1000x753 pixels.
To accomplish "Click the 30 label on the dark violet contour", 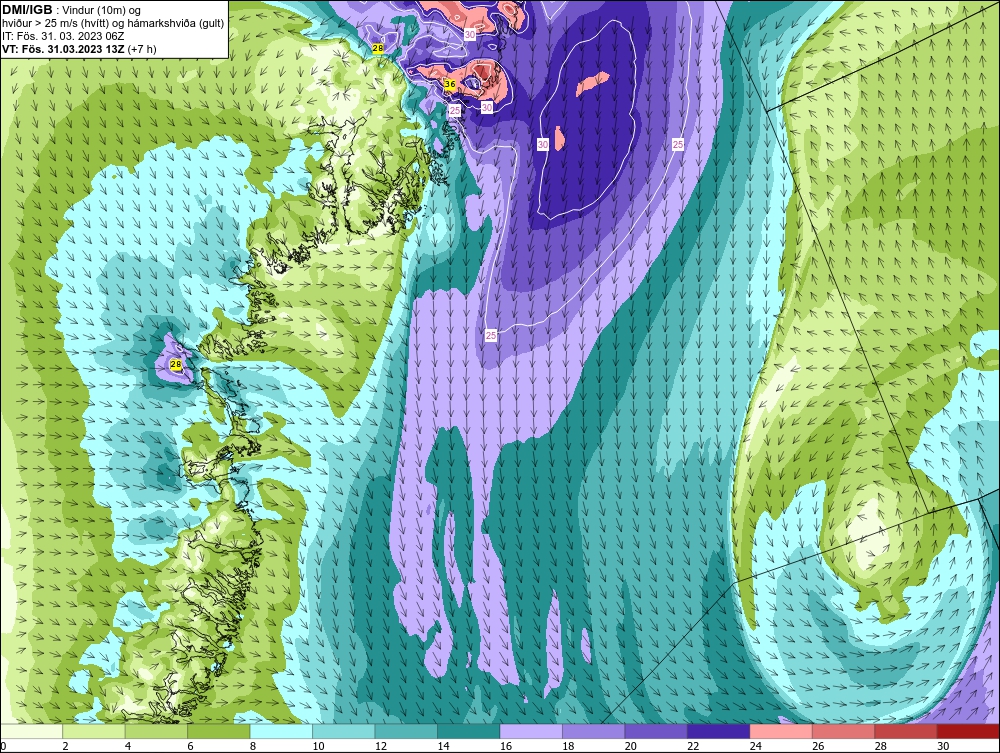I will coord(543,145).
